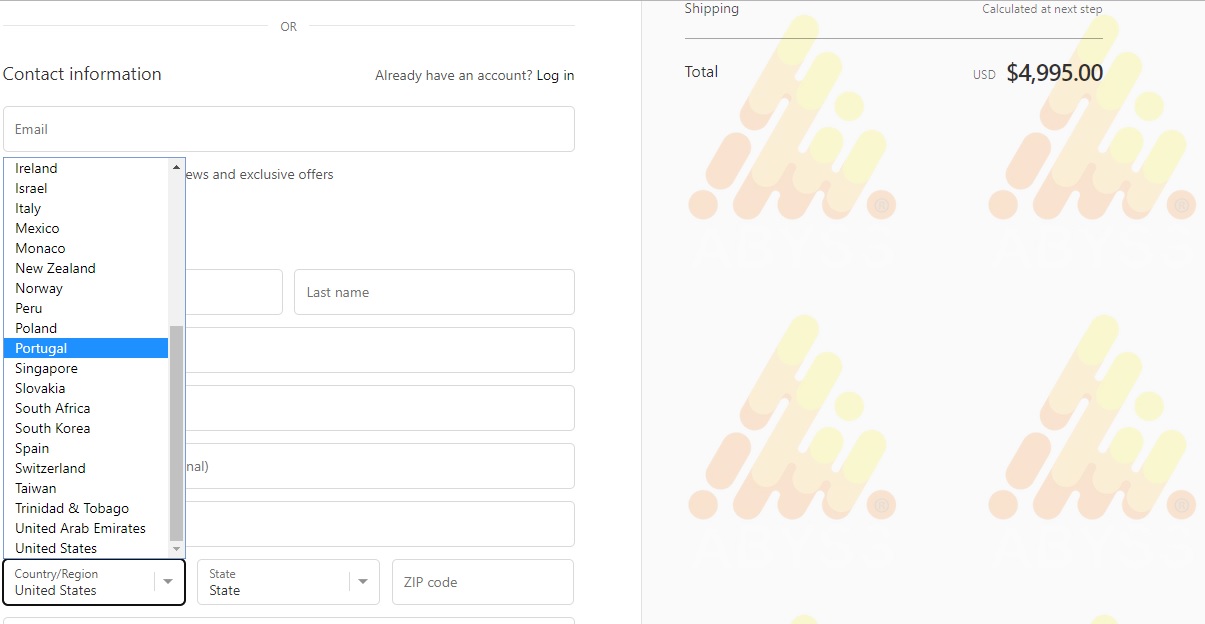
Task: Open the Log in link
Action: pos(555,75)
